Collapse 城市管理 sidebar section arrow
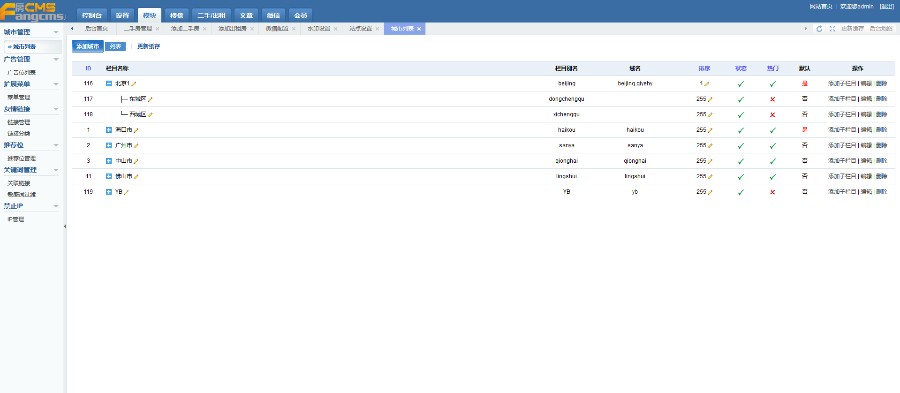 [x=56, y=33]
